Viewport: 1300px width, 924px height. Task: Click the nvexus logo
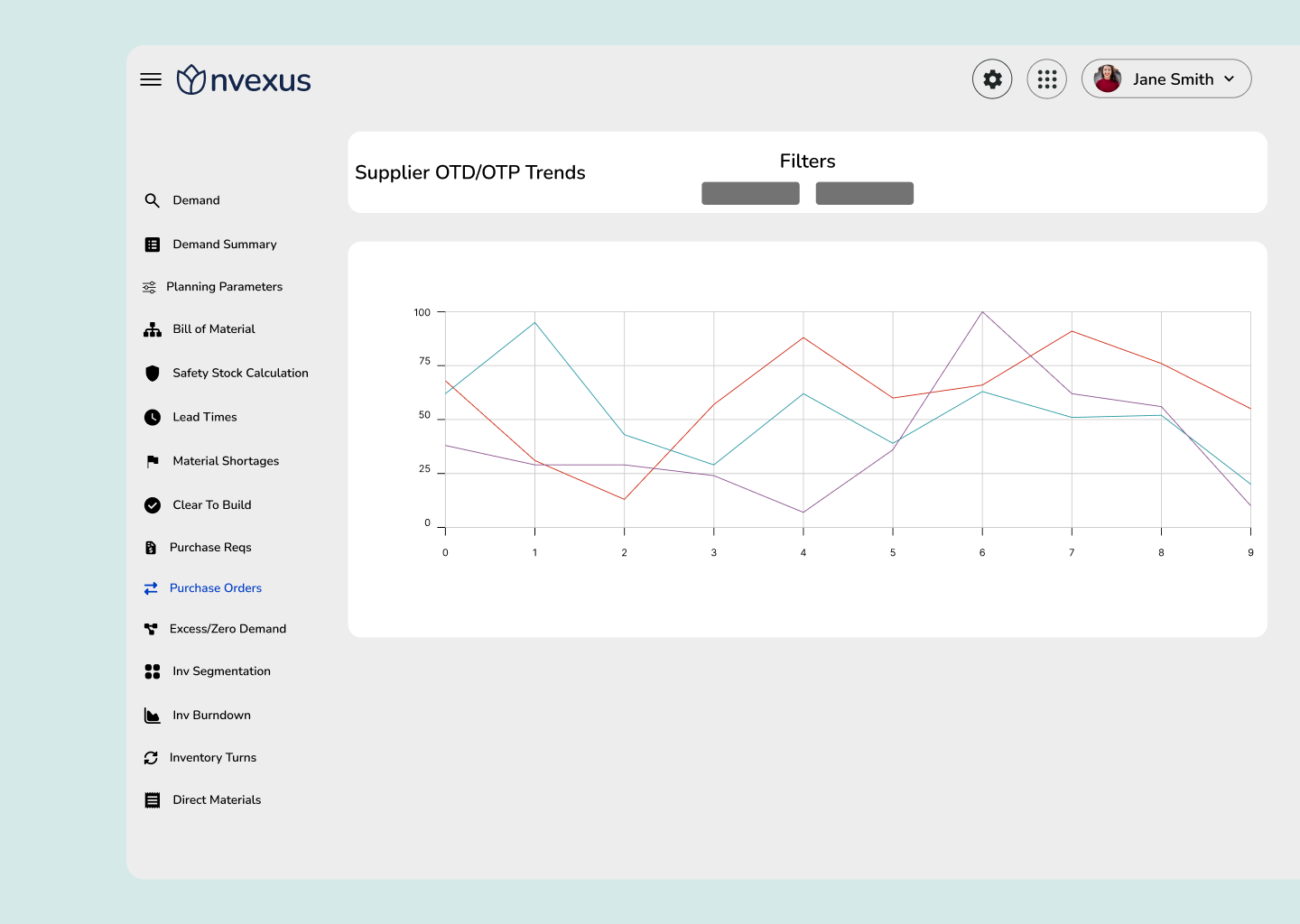[x=244, y=80]
